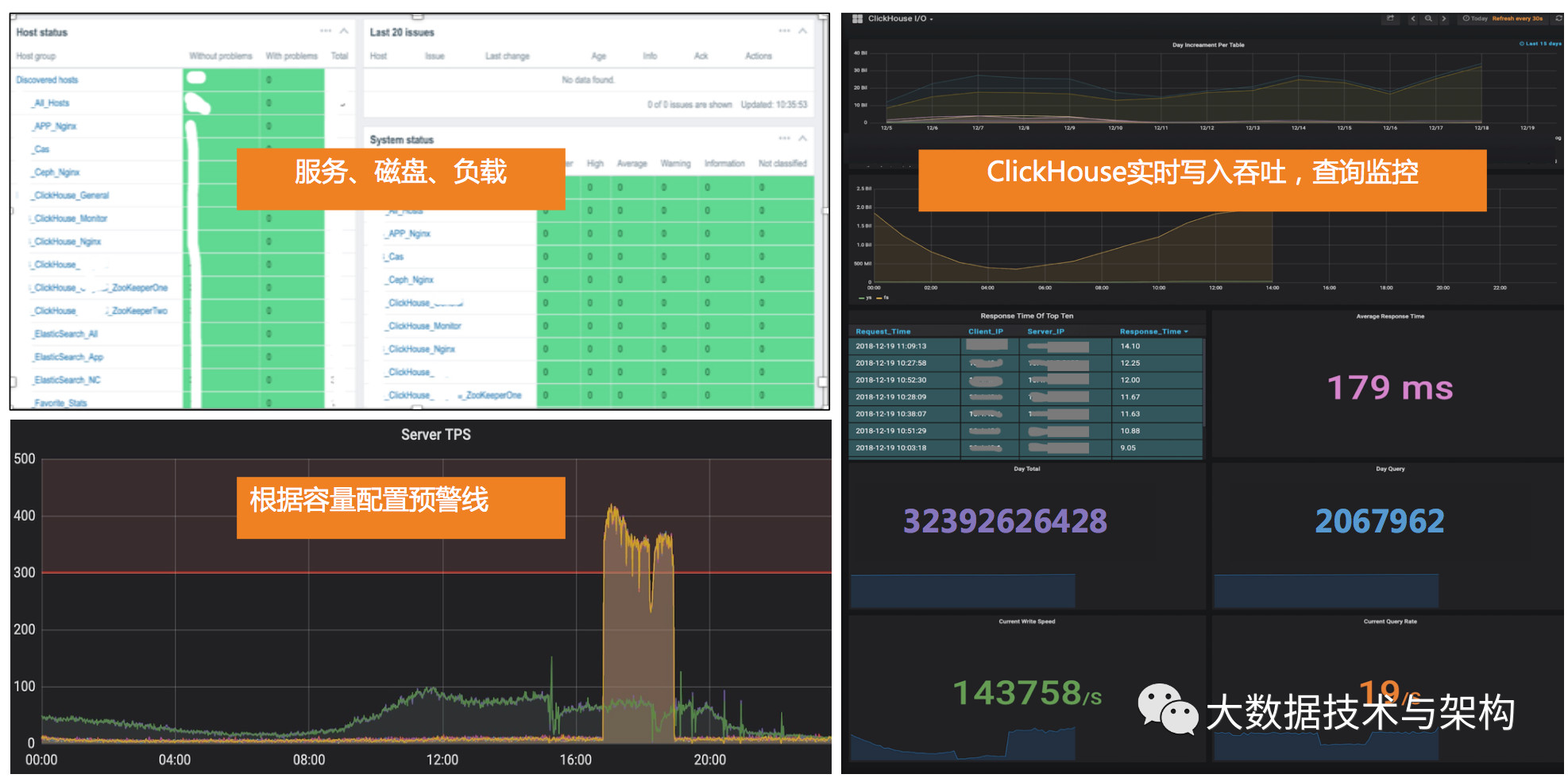Viewport: 1568px width, 782px height.
Task: Open ElasticSearch_App host group
Action: coord(68,357)
